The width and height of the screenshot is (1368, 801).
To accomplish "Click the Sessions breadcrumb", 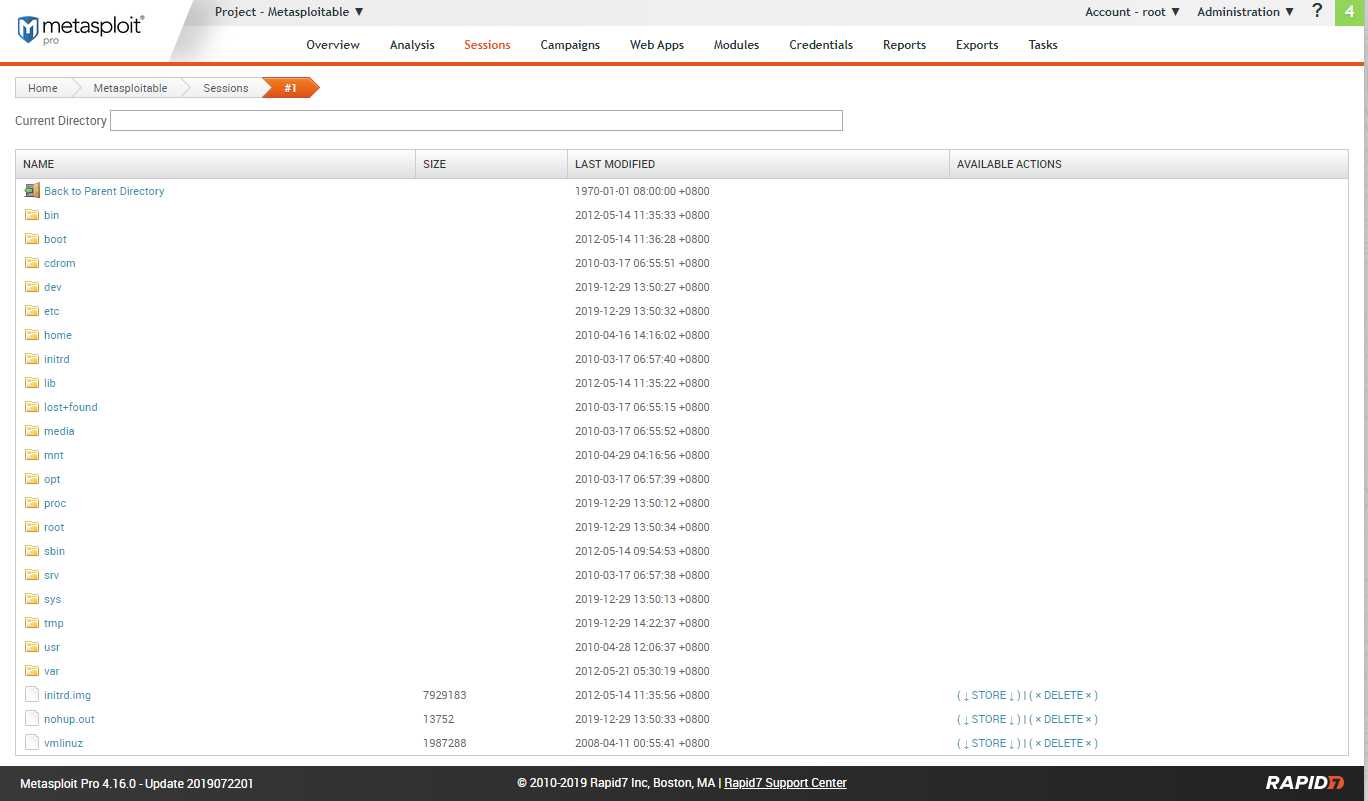I will 225,88.
